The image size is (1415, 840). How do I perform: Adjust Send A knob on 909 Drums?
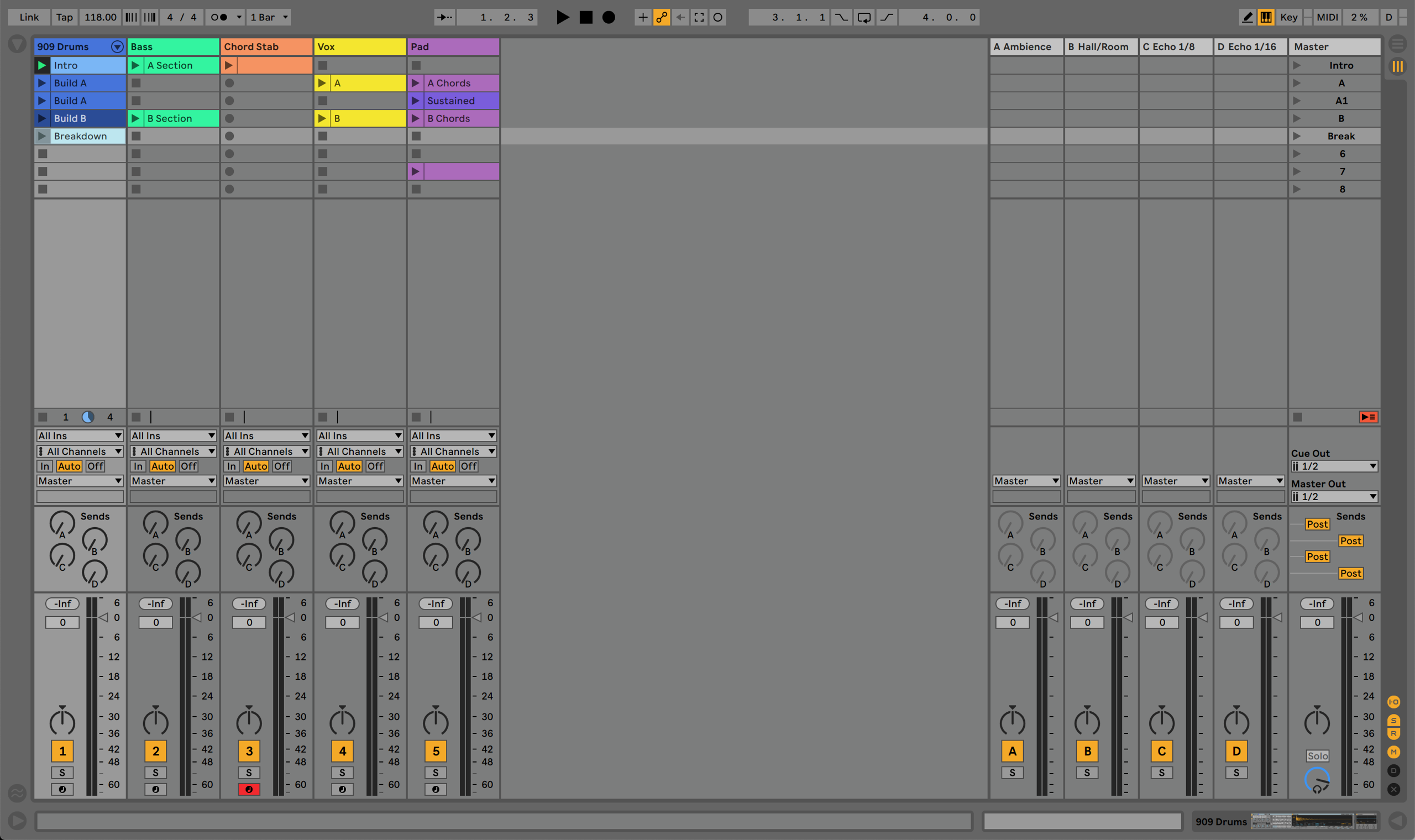[x=62, y=523]
